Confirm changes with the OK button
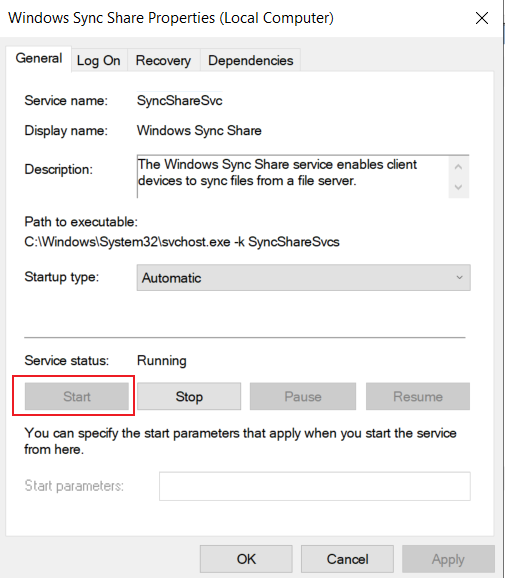Image resolution: width=505 pixels, height=578 pixels. tap(246, 559)
